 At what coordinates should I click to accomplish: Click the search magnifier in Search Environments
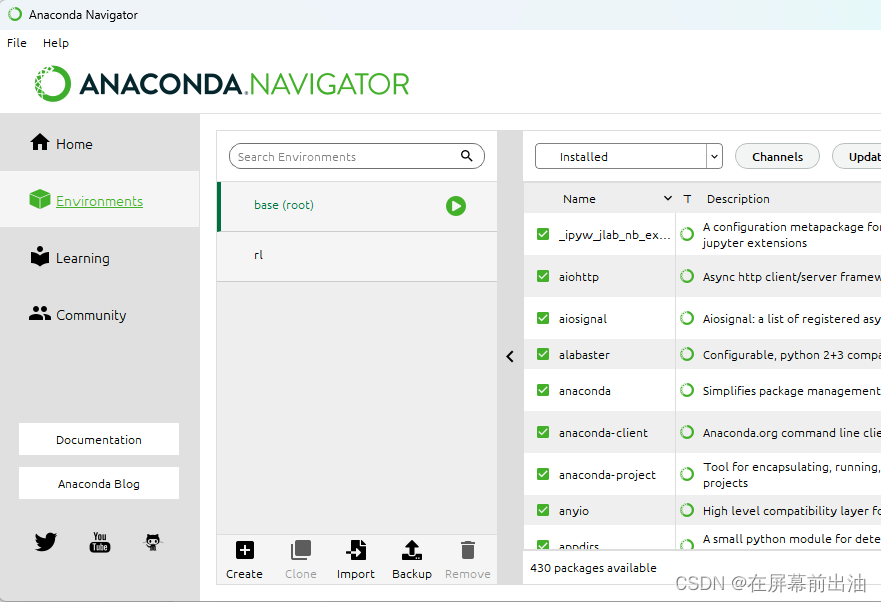[467, 156]
